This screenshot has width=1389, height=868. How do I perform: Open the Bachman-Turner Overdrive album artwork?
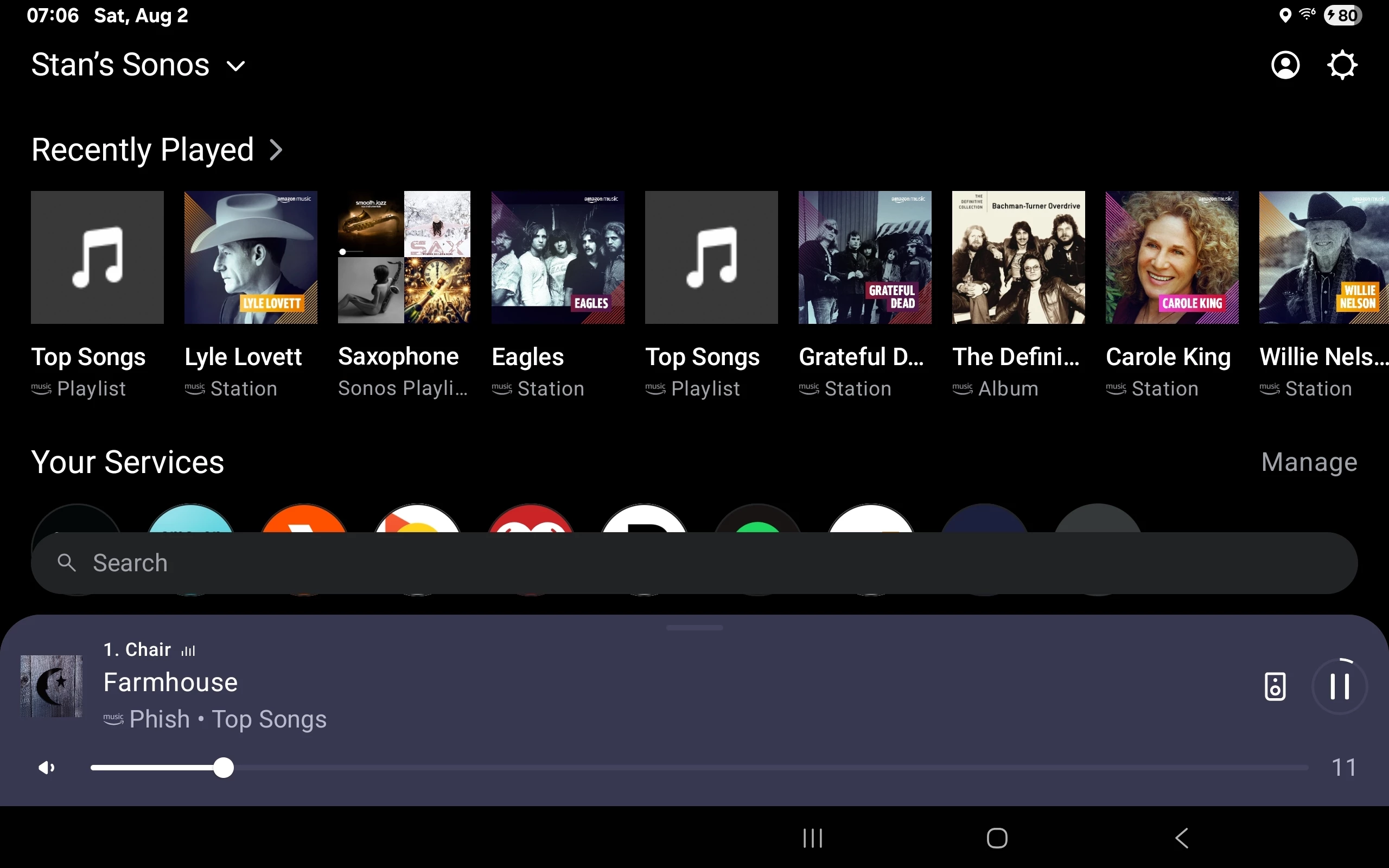[1019, 257]
